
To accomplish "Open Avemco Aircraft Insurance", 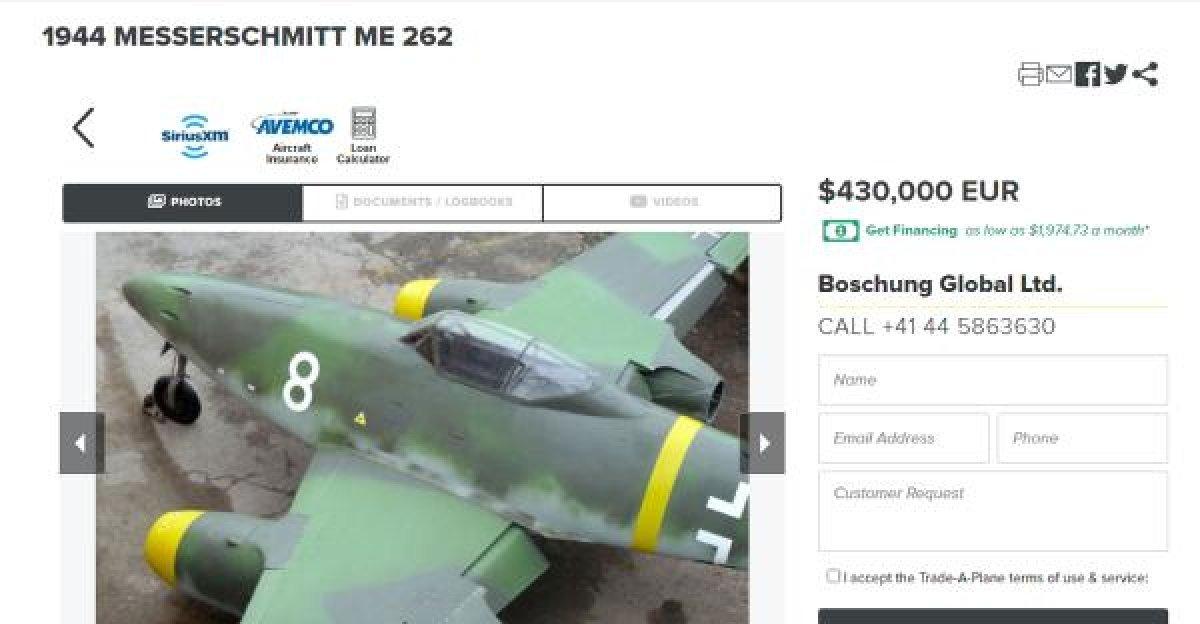I will (x=292, y=136).
